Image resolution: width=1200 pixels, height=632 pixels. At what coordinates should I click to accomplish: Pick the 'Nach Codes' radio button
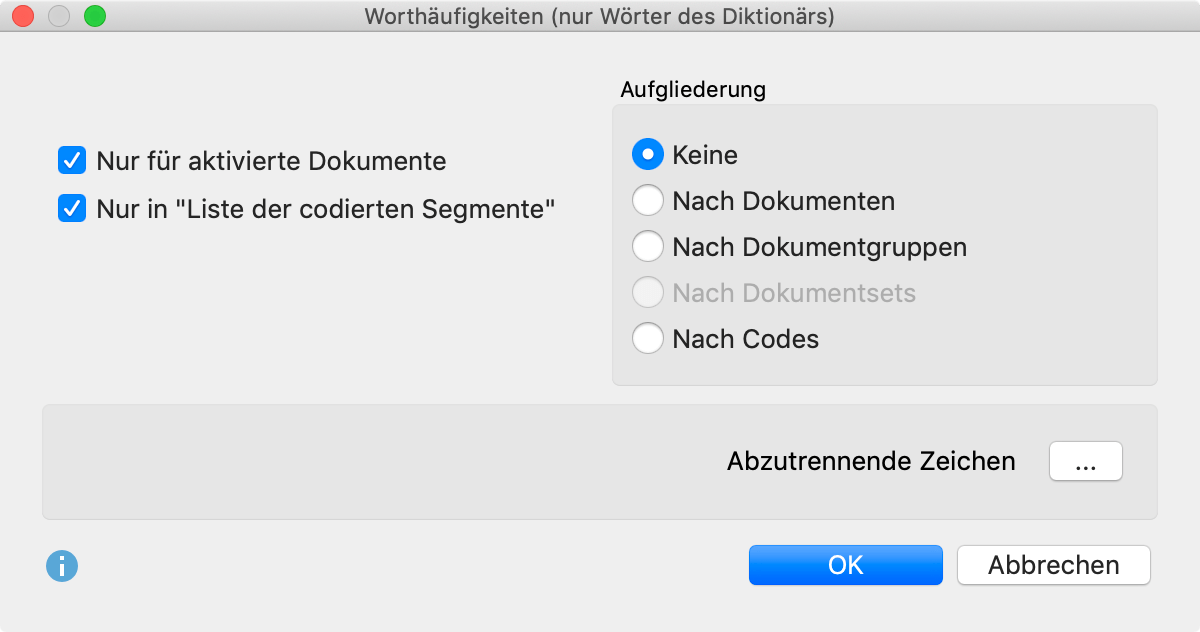click(x=648, y=339)
